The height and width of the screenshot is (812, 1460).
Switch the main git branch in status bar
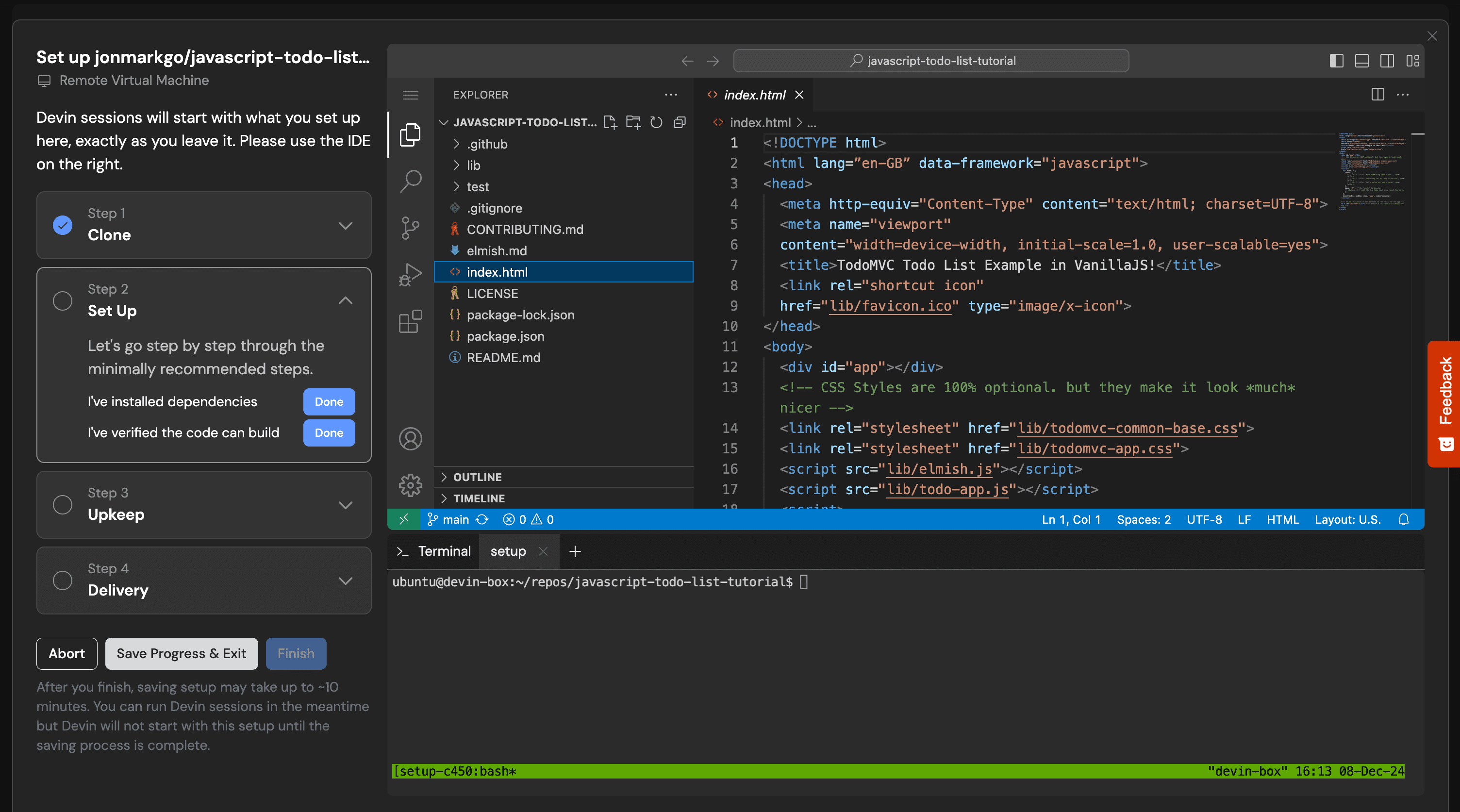[x=448, y=520]
